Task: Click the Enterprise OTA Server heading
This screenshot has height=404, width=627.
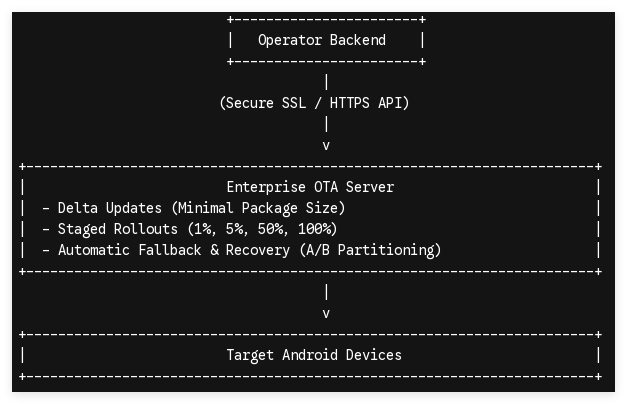Action: [x=310, y=187]
